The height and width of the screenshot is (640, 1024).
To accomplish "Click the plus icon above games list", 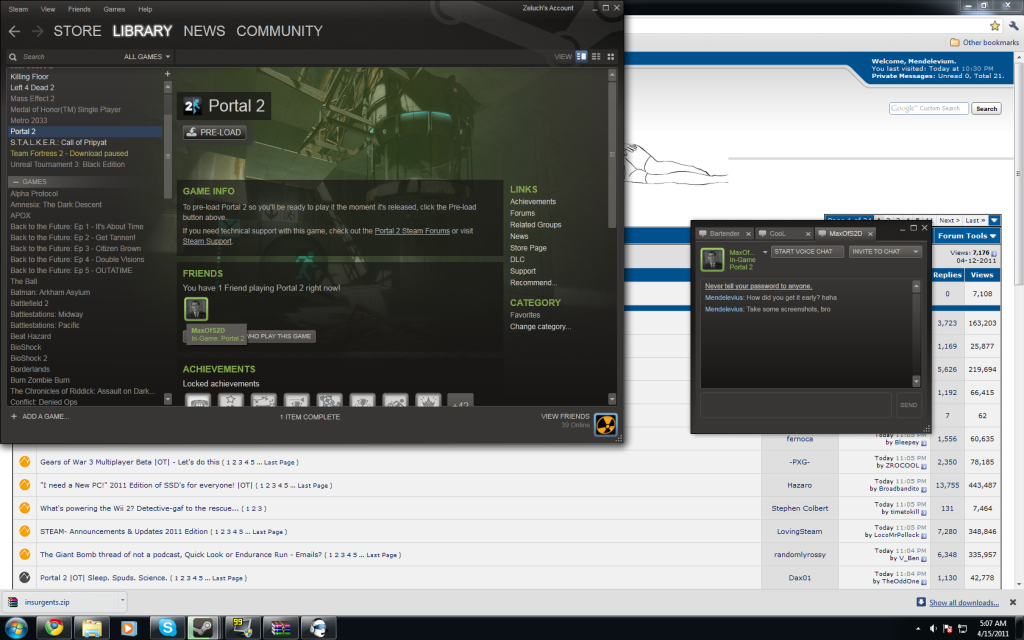I will click(x=167, y=74).
